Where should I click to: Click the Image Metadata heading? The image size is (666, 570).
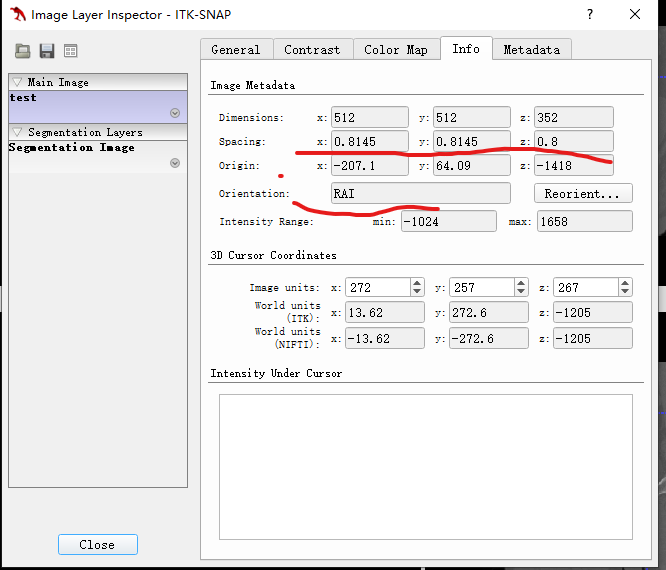pyautogui.click(x=253, y=85)
